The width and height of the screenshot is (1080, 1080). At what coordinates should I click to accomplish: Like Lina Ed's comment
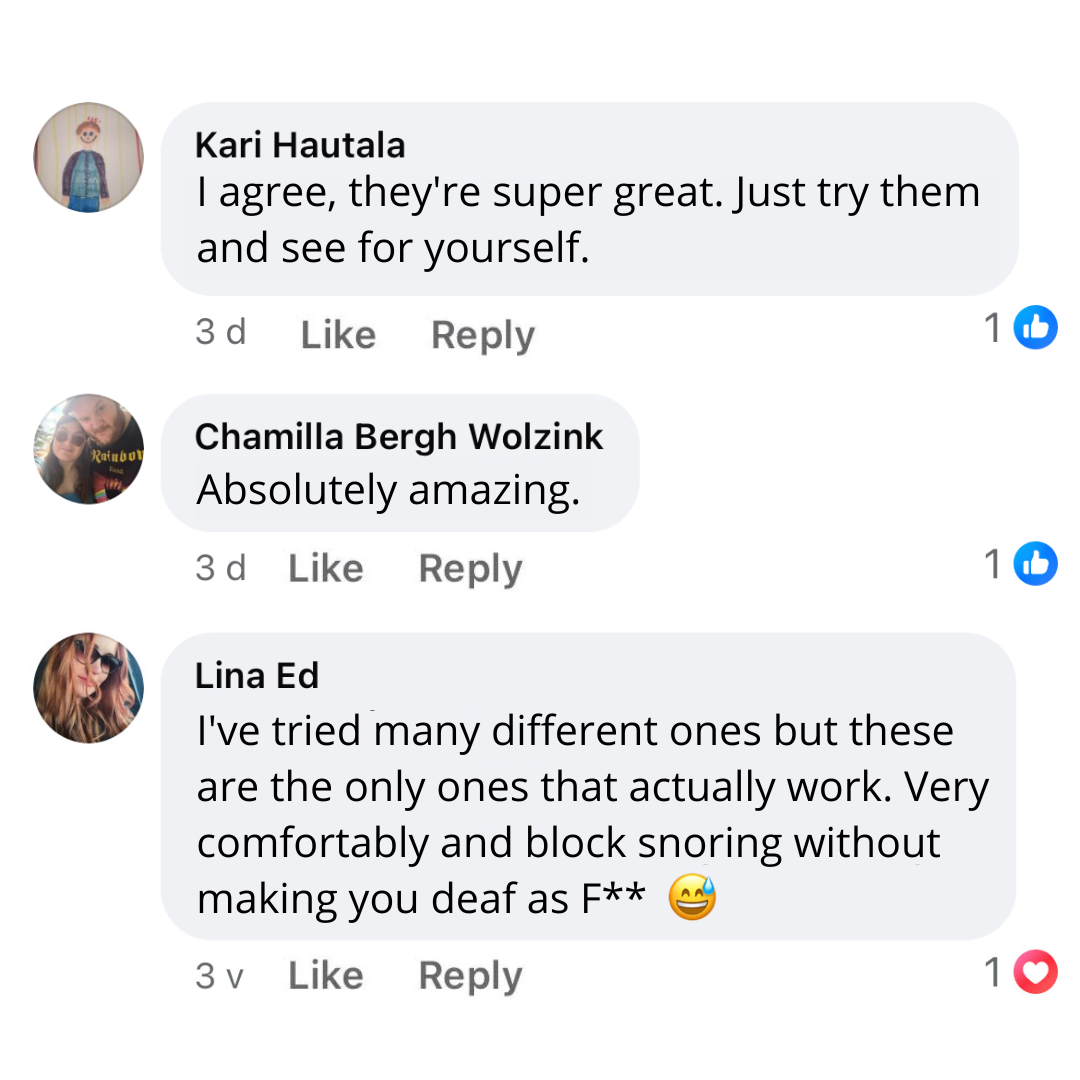[325, 975]
